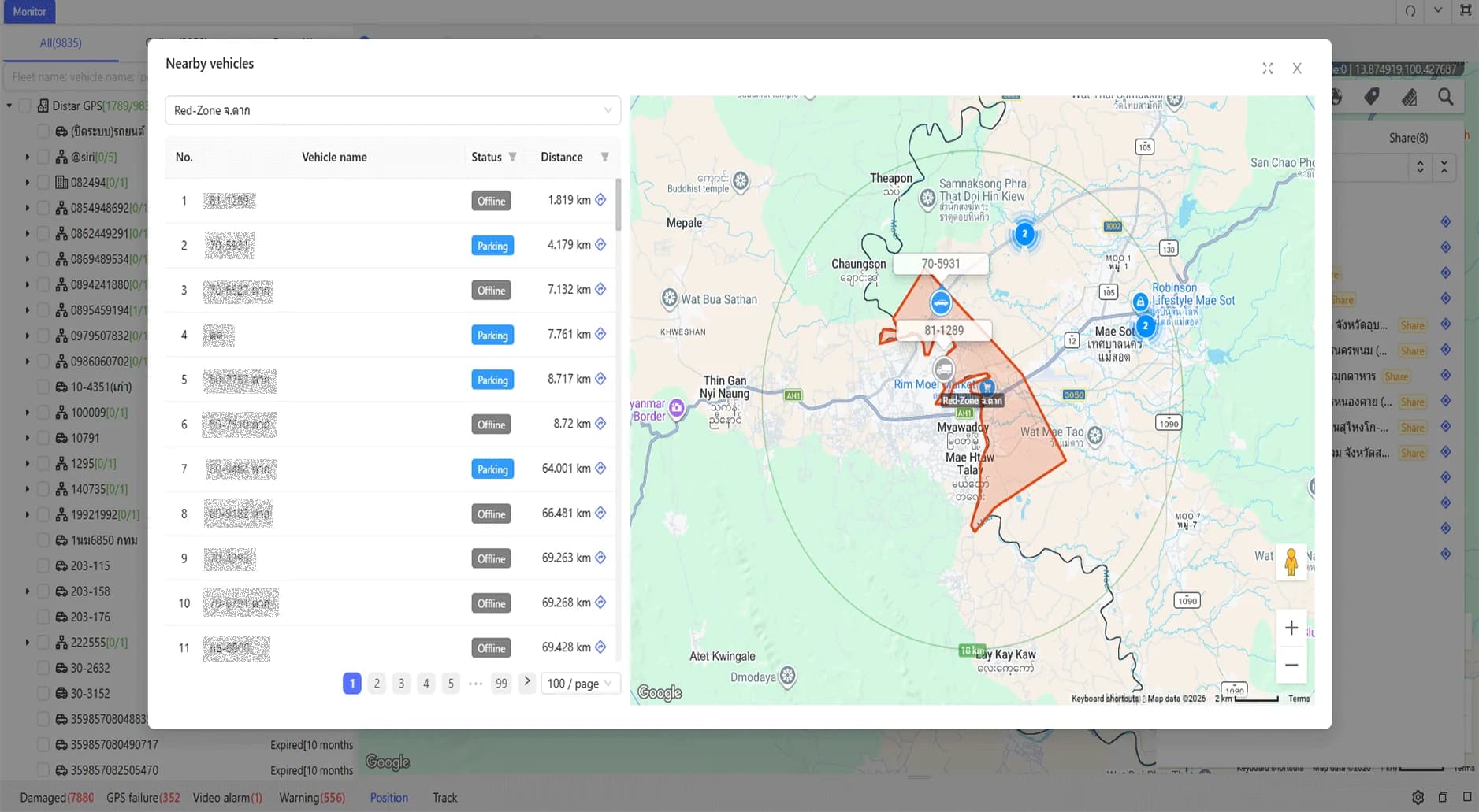Open 100 / page size dropdown

(x=580, y=683)
